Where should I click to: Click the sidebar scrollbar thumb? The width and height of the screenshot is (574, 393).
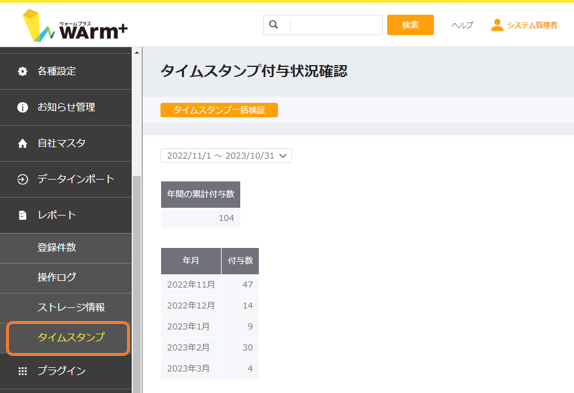click(137, 284)
